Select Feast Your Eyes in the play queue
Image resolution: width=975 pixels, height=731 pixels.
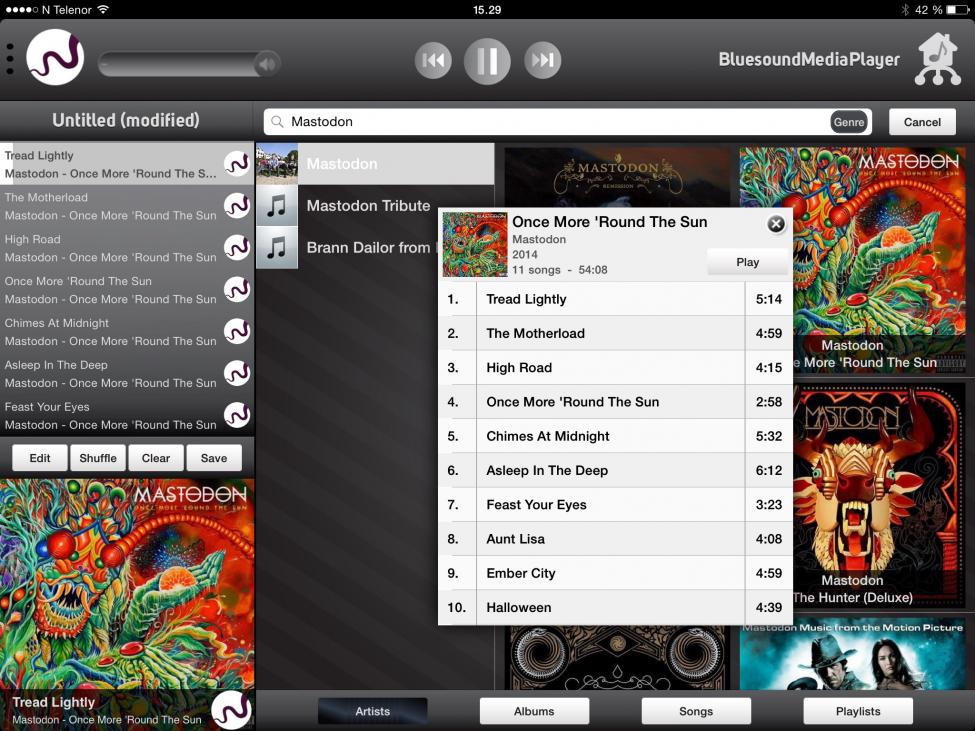pos(127,416)
